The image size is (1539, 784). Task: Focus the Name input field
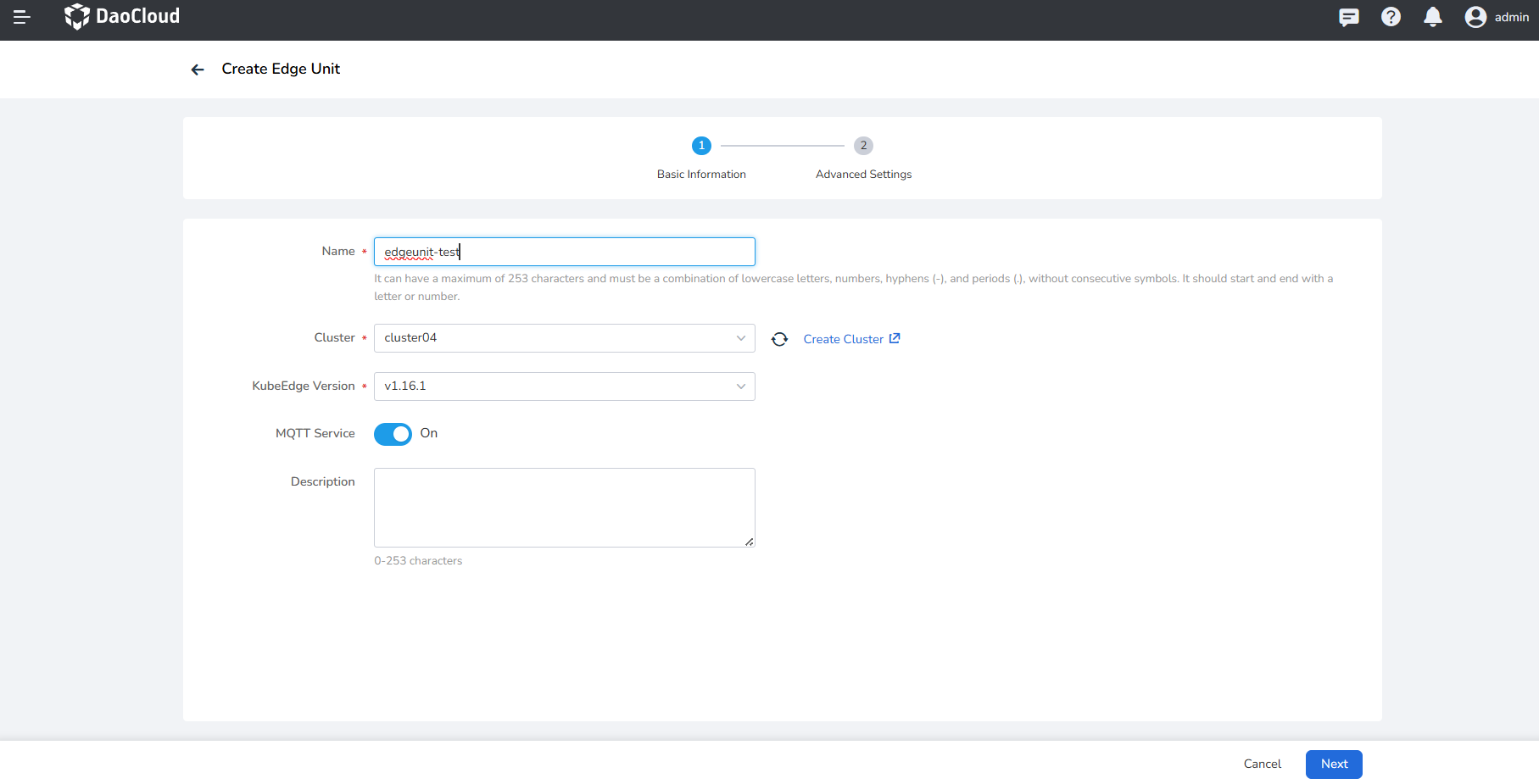(x=564, y=252)
